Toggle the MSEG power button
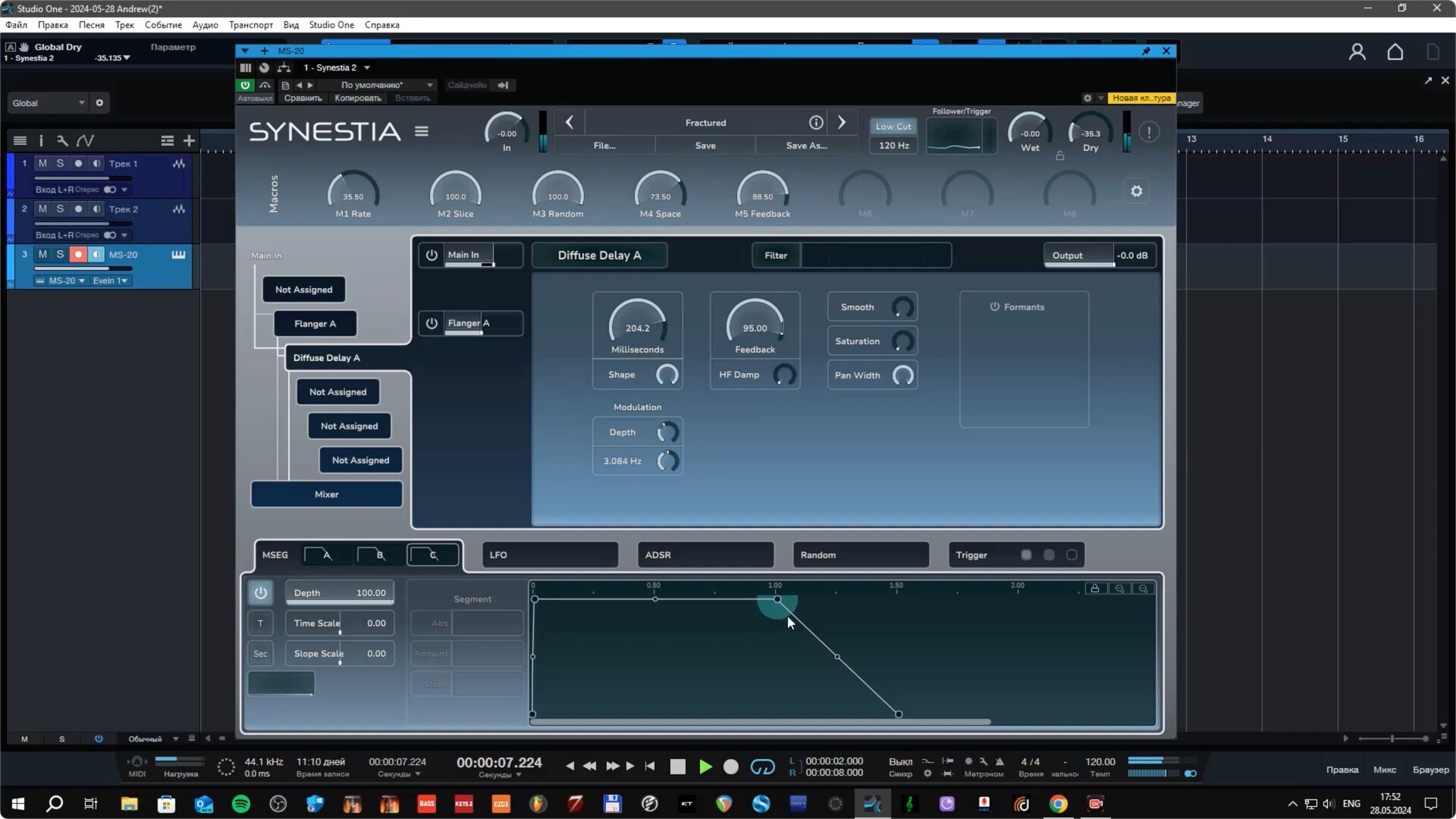Image resolution: width=1456 pixels, height=819 pixels. (260, 592)
